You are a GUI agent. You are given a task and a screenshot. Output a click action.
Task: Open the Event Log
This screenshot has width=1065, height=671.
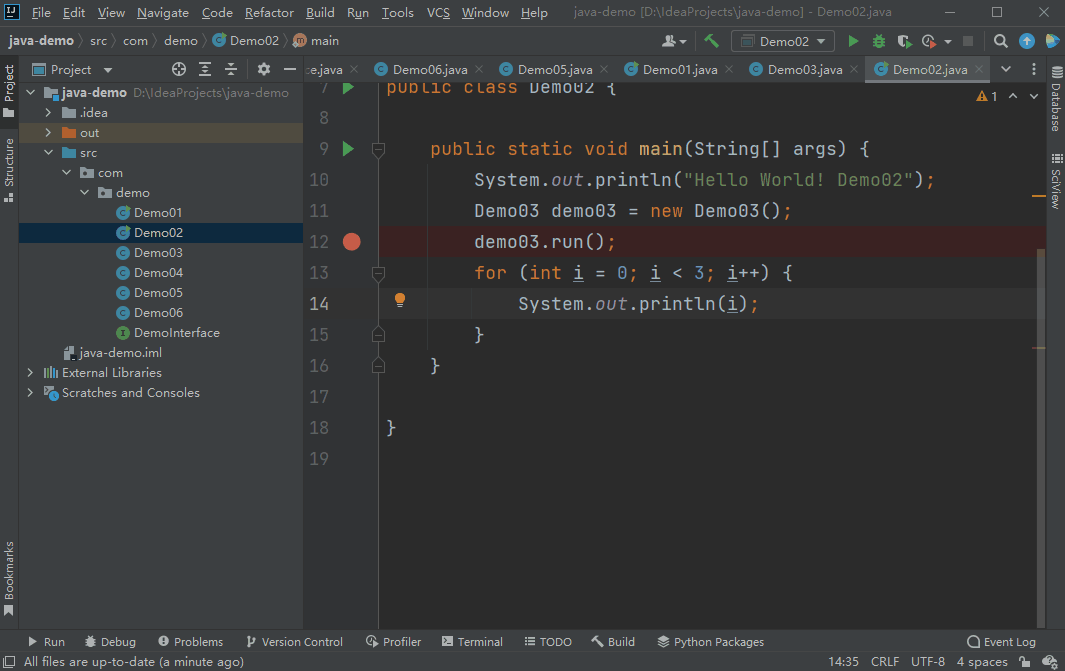click(x=1000, y=641)
